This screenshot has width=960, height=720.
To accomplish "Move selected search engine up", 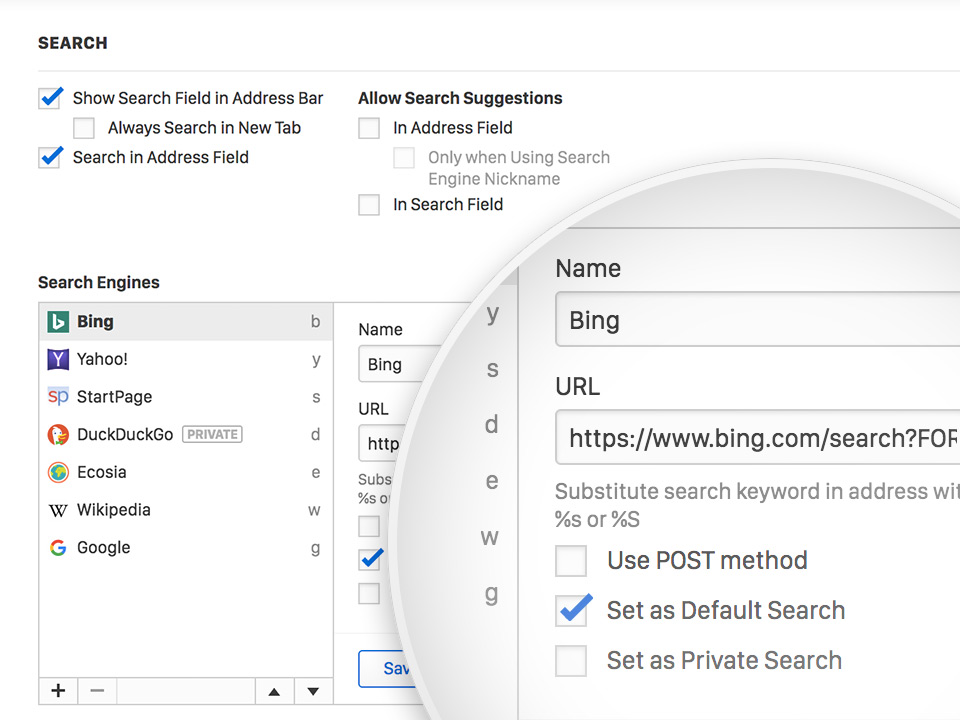I will point(274,691).
